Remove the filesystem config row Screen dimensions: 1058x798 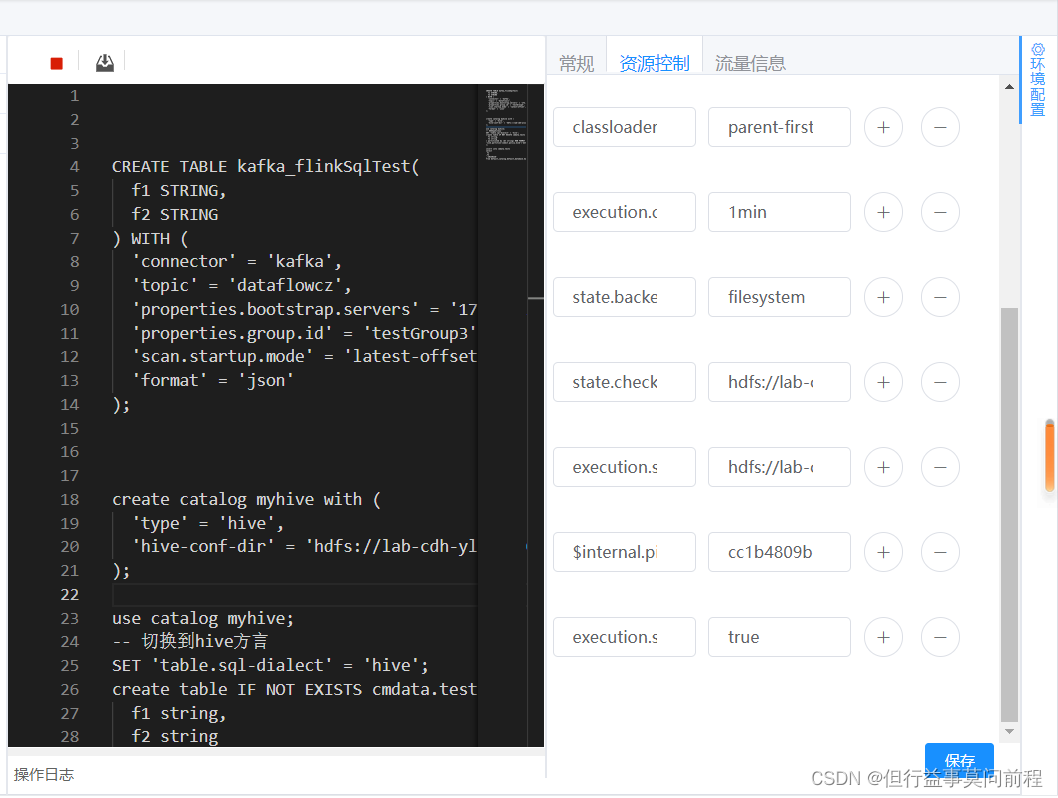[940, 297]
